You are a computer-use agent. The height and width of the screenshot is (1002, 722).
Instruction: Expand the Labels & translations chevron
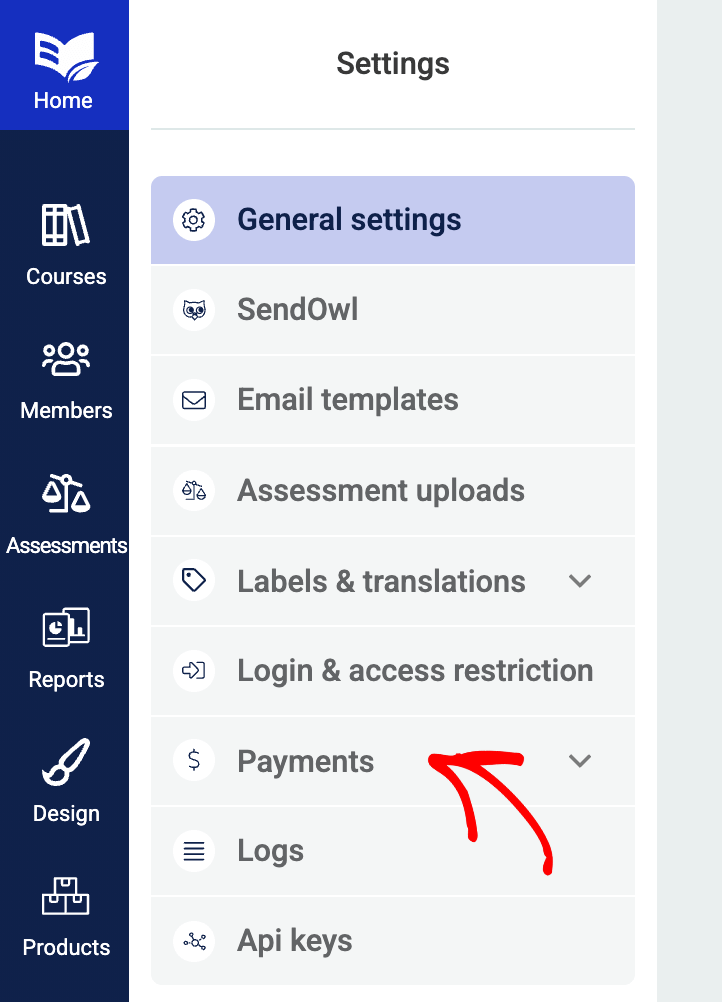tap(580, 581)
